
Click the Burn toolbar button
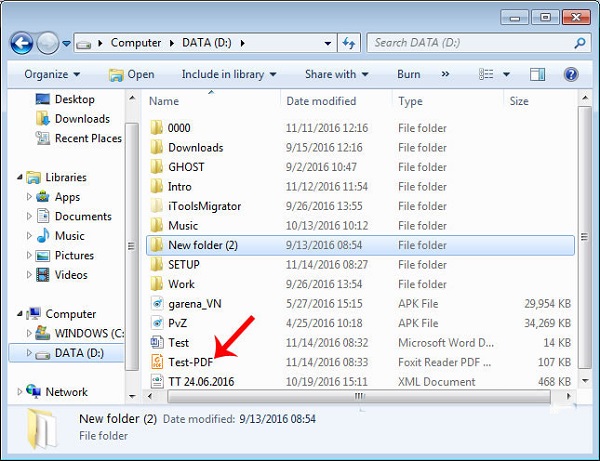409,74
